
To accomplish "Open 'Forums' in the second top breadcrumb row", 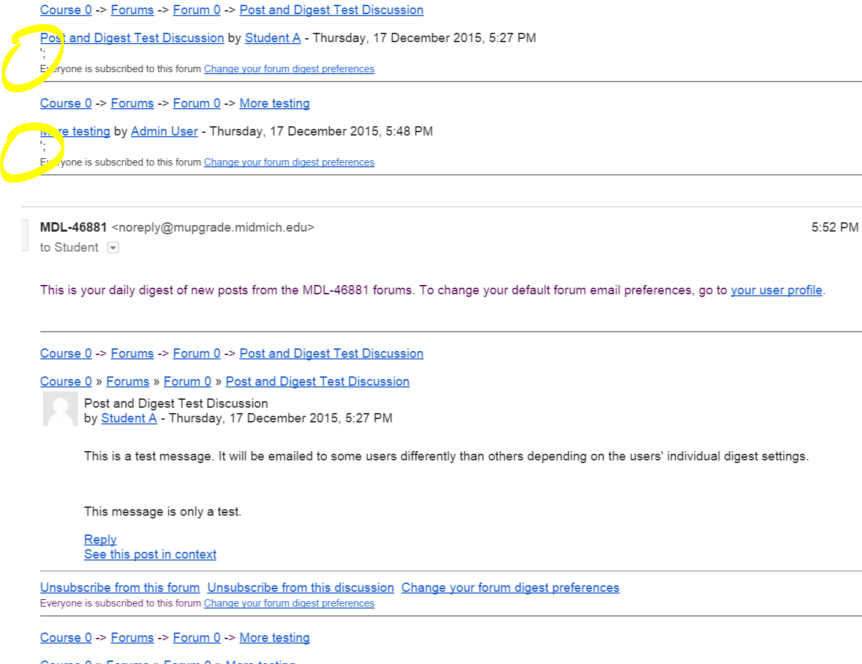I will (x=132, y=103).
